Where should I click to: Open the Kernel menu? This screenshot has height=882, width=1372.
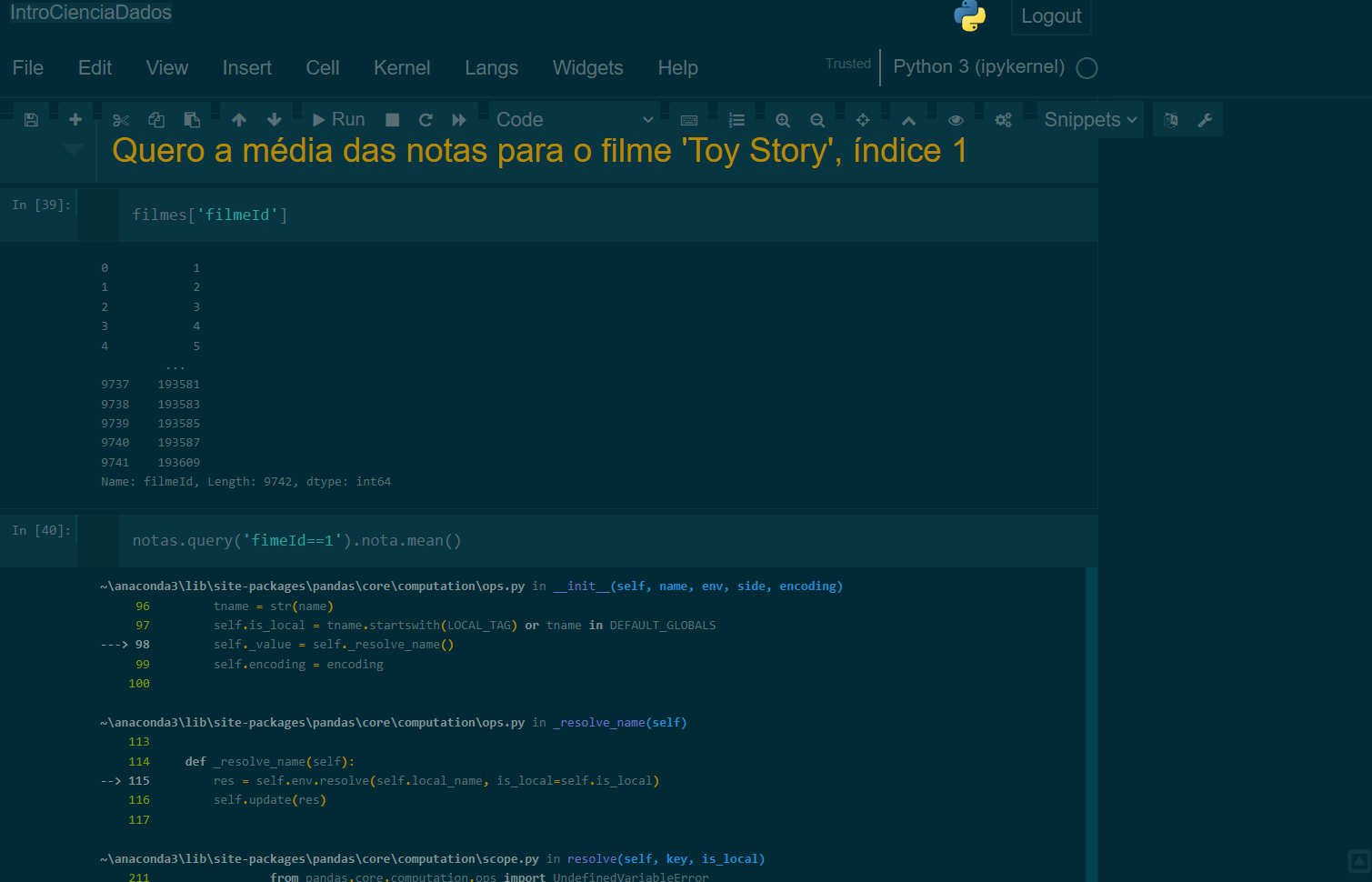pos(402,68)
